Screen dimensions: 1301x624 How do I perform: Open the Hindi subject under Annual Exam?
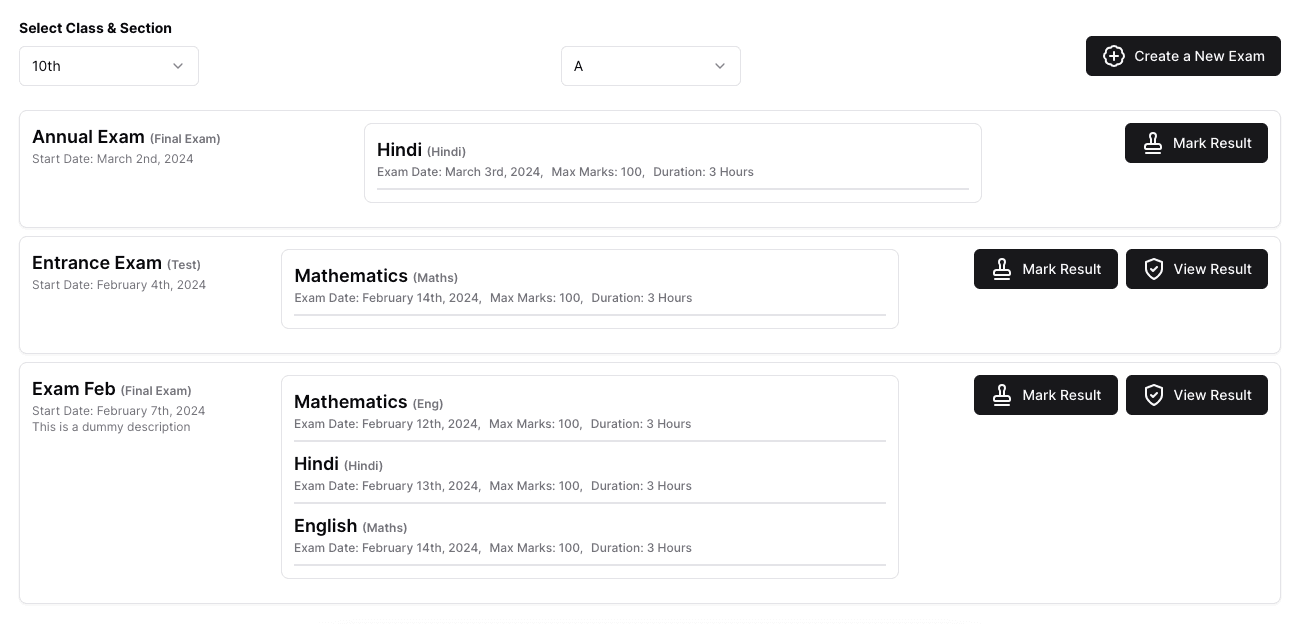[x=399, y=150]
